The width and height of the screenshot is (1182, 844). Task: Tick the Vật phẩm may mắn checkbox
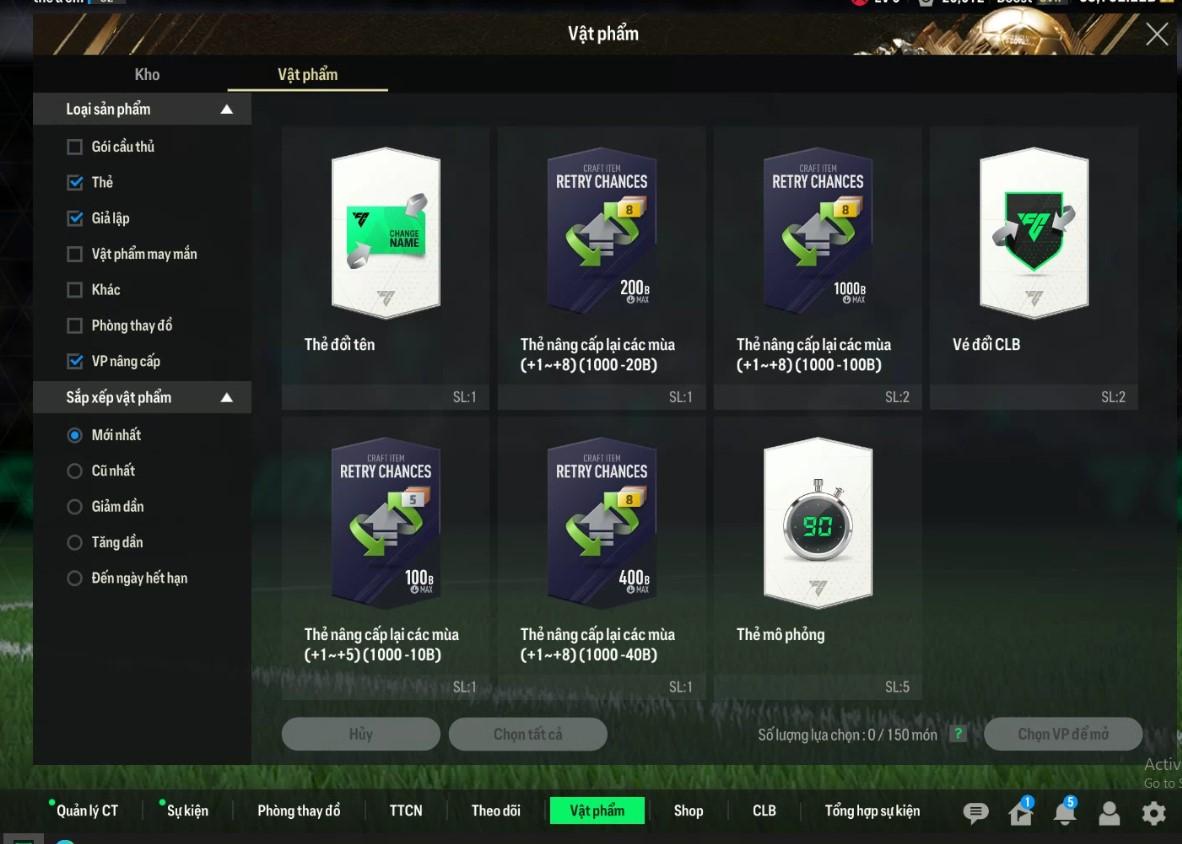pos(75,254)
